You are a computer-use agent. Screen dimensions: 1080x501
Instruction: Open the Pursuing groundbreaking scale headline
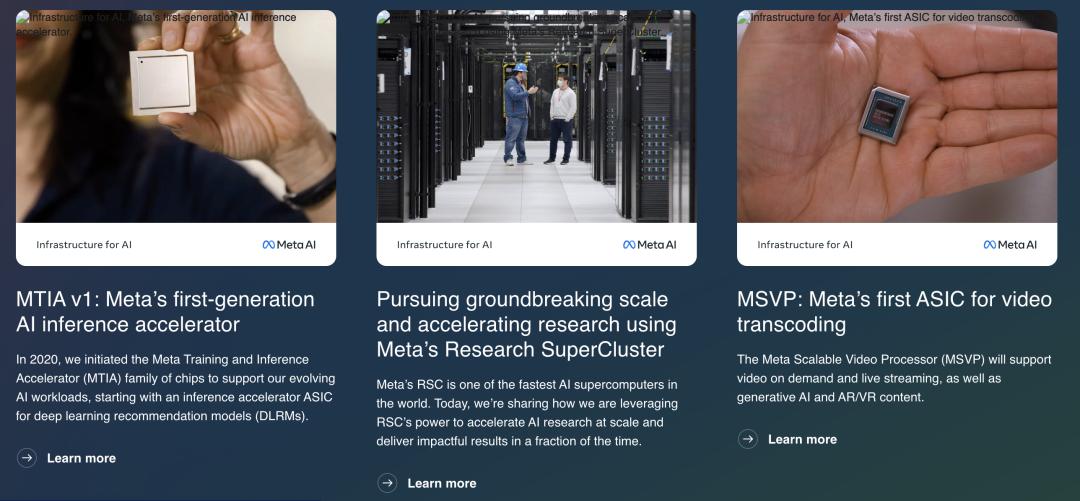[526, 324]
